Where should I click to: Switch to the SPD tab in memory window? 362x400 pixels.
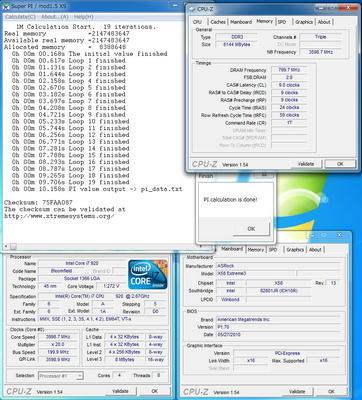tap(282, 22)
